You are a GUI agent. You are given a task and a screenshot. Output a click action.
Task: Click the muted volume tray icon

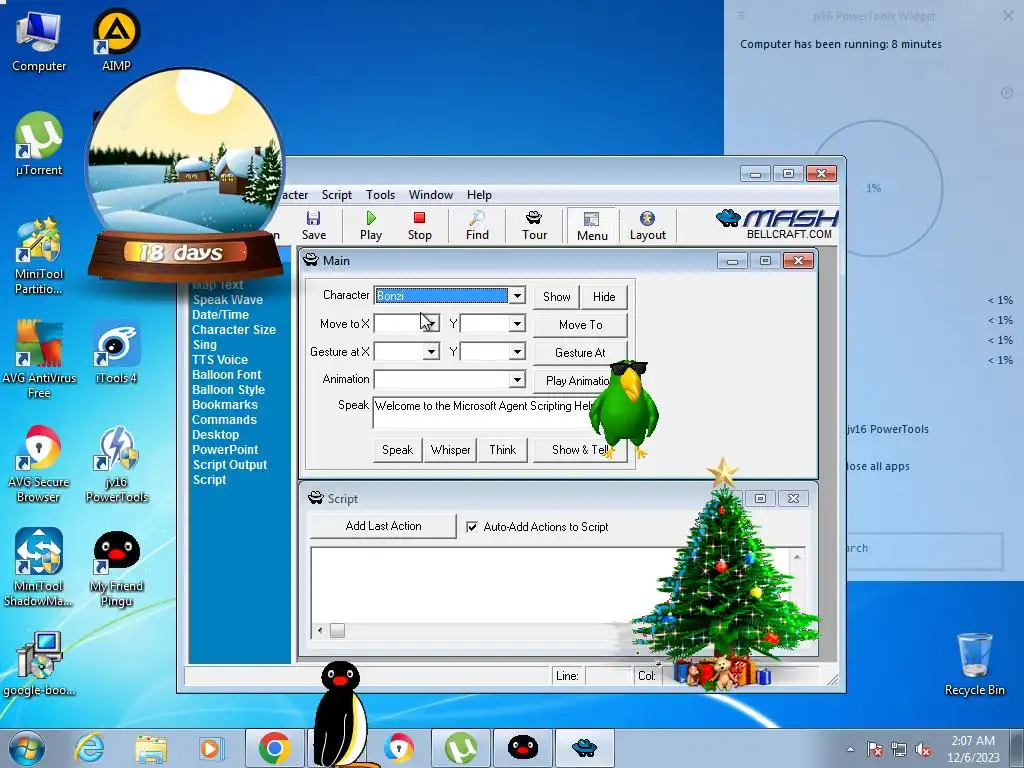[923, 749]
